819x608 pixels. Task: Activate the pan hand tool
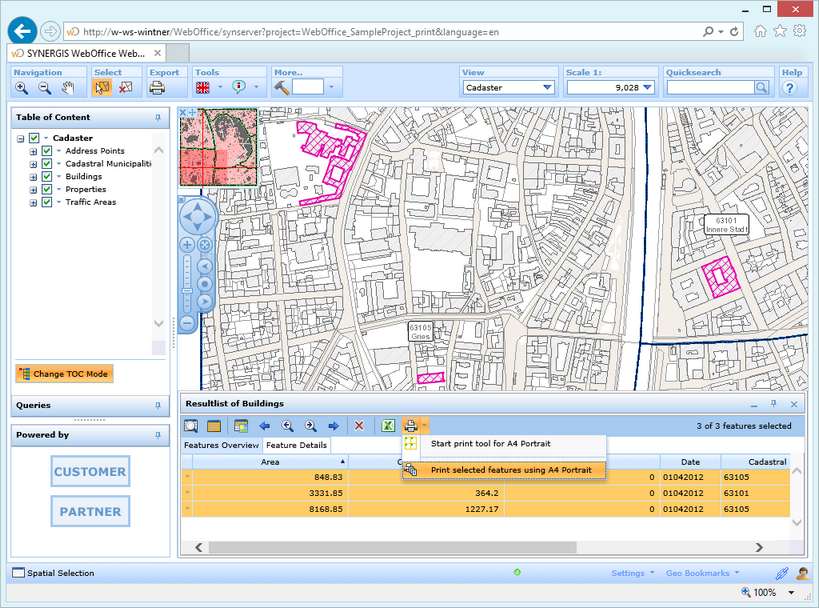69,88
